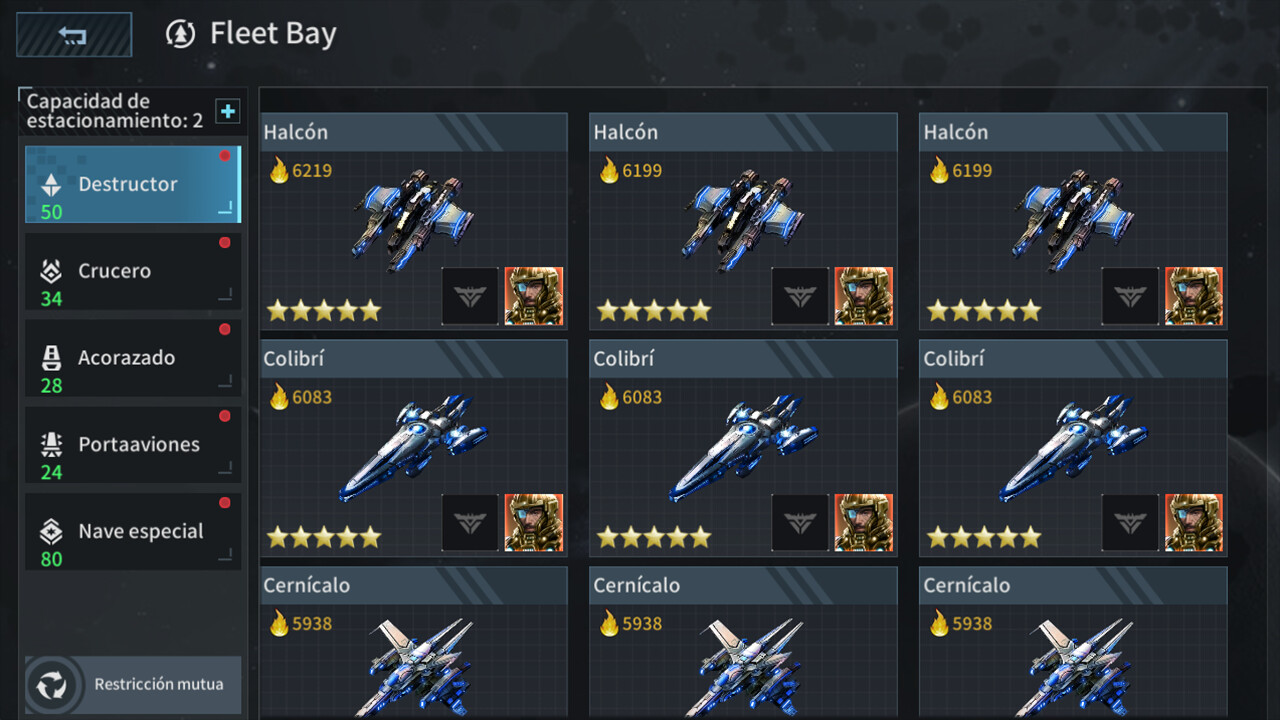This screenshot has width=1280, height=720.
Task: Switch to the Crucero category tab
Action: pos(133,271)
